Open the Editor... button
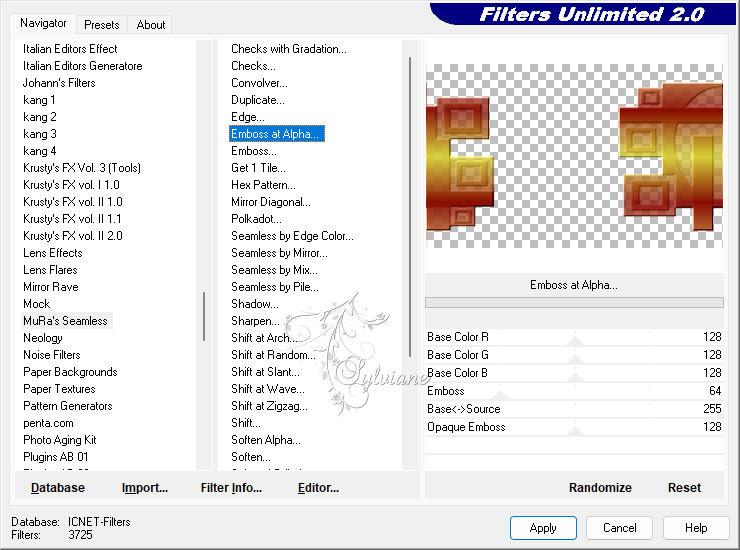Viewport: 740px width, 550px height. click(318, 488)
